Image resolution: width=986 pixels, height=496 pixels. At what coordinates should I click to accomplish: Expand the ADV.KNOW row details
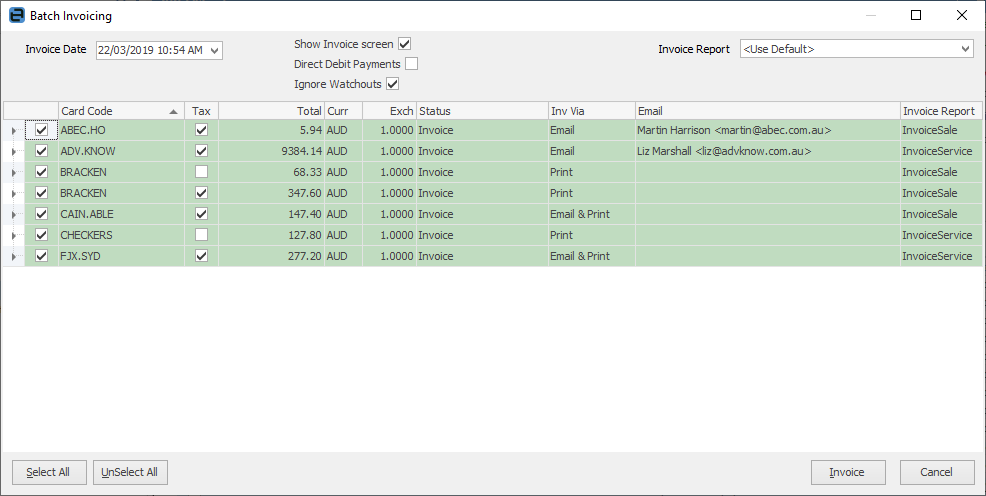pyautogui.click(x=13, y=152)
